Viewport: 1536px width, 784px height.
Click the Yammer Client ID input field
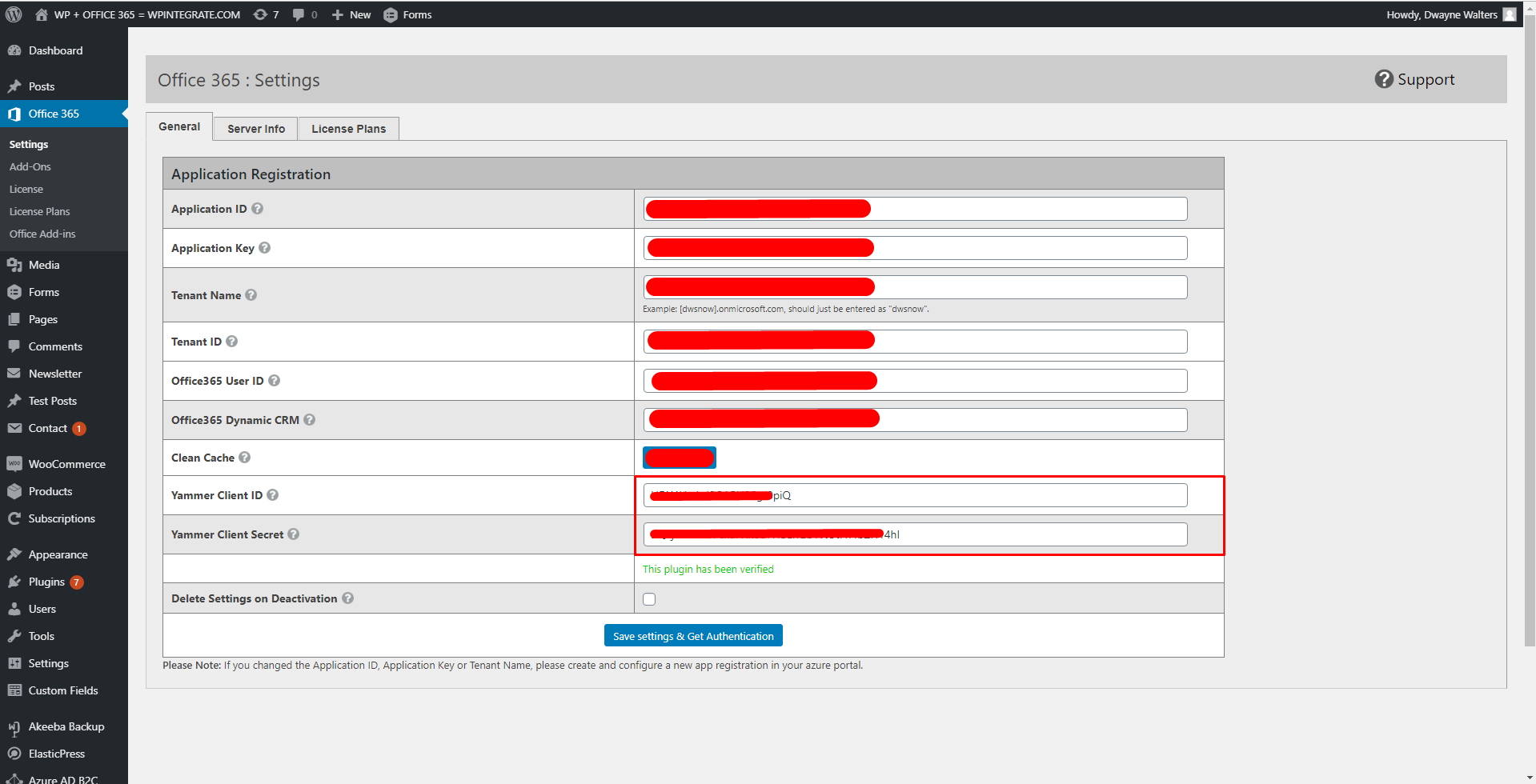[915, 495]
